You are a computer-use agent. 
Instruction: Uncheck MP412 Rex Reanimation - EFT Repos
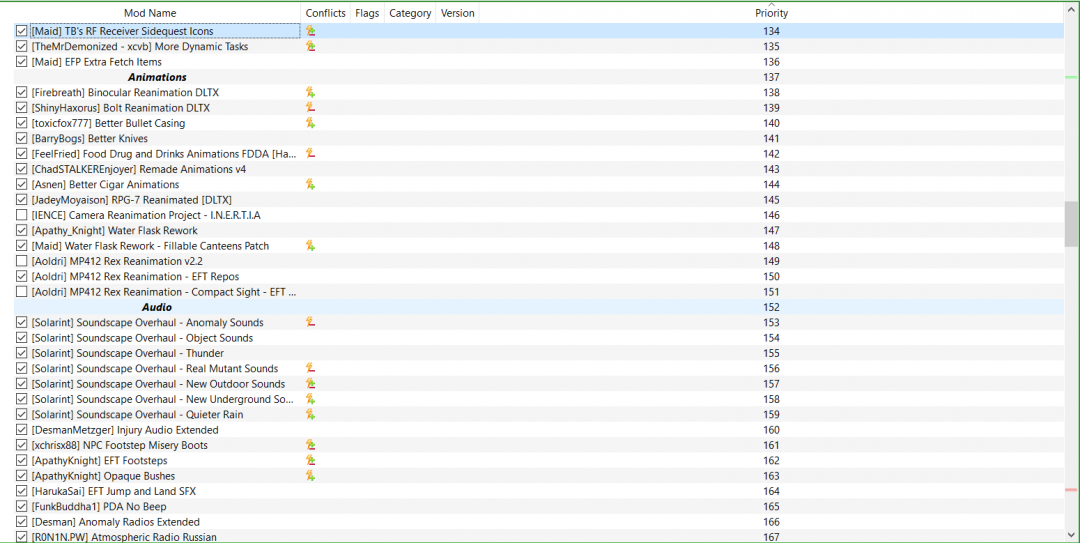21,276
